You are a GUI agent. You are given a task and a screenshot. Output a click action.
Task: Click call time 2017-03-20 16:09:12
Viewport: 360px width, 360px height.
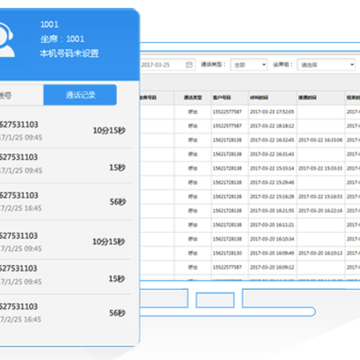272,267
